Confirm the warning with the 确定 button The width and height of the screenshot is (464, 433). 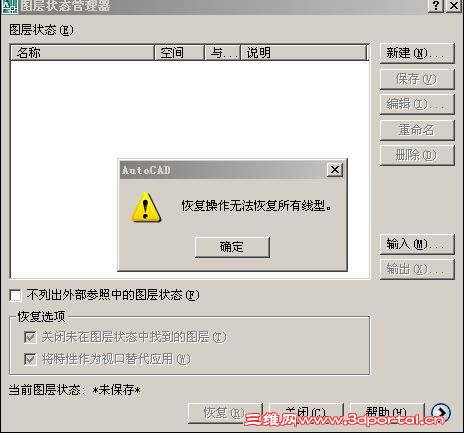click(232, 247)
